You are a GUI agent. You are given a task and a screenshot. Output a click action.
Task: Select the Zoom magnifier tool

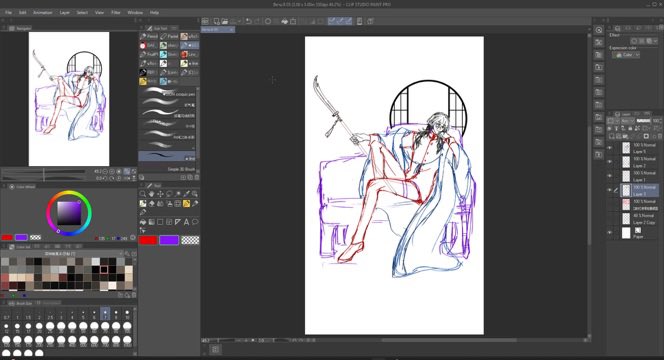[x=143, y=194]
